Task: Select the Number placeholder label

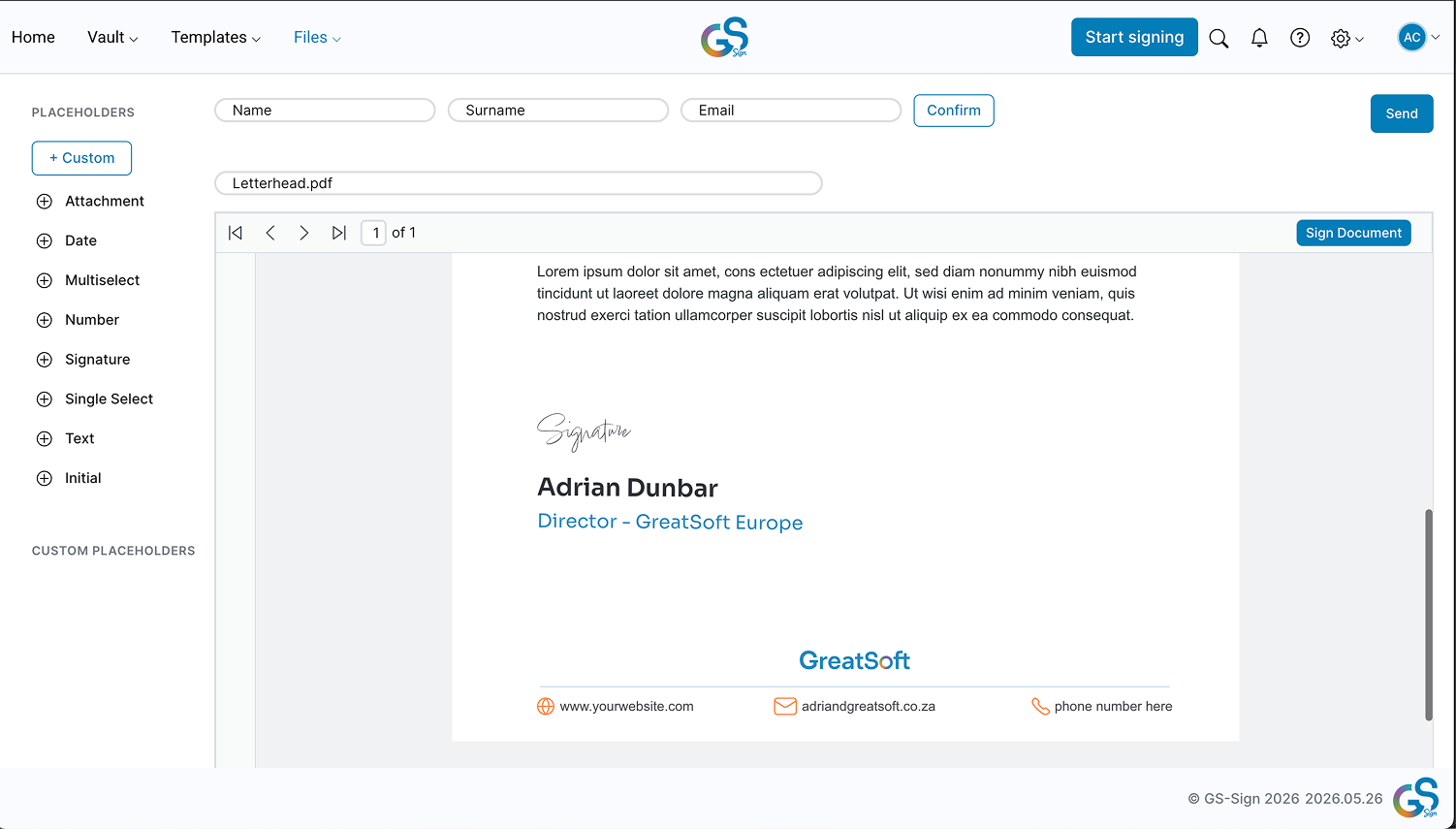Action: [x=92, y=320]
